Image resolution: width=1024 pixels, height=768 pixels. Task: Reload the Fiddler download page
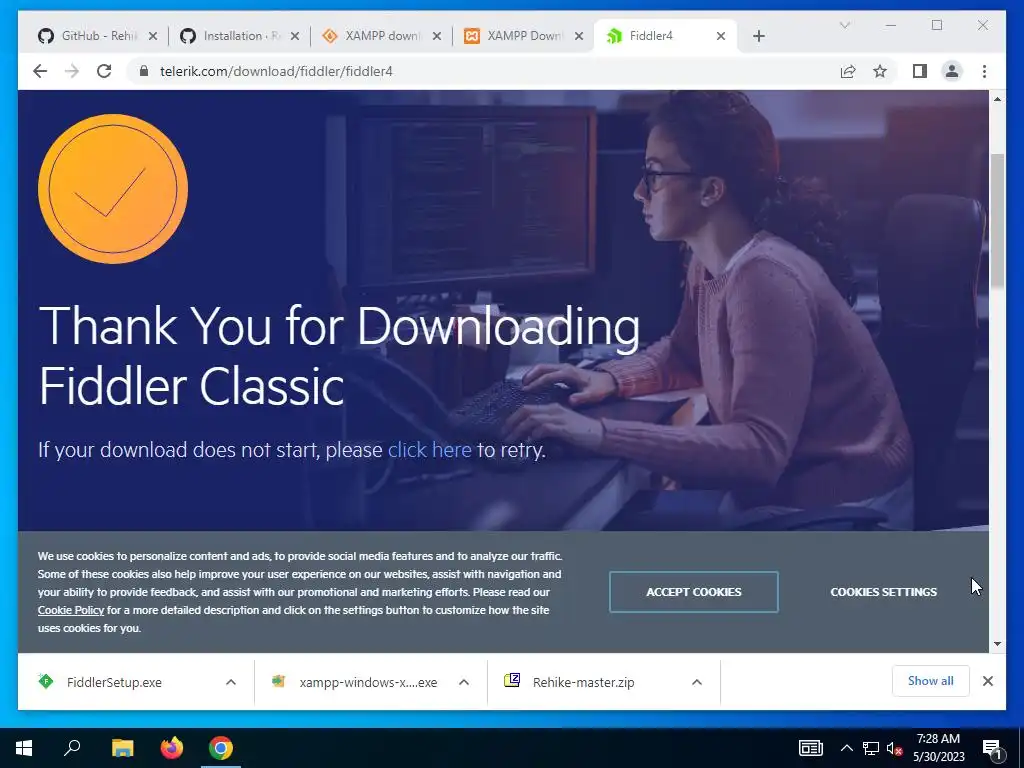(x=104, y=71)
